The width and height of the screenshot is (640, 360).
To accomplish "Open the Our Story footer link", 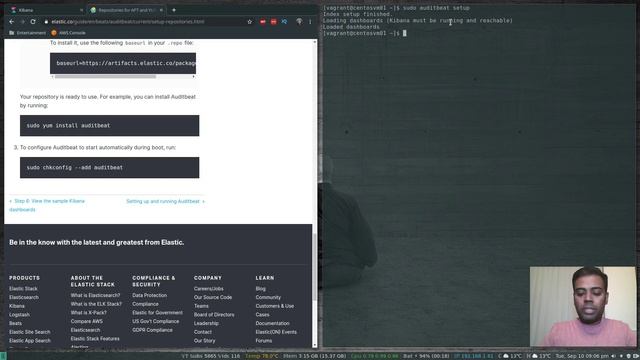I will pos(204,340).
